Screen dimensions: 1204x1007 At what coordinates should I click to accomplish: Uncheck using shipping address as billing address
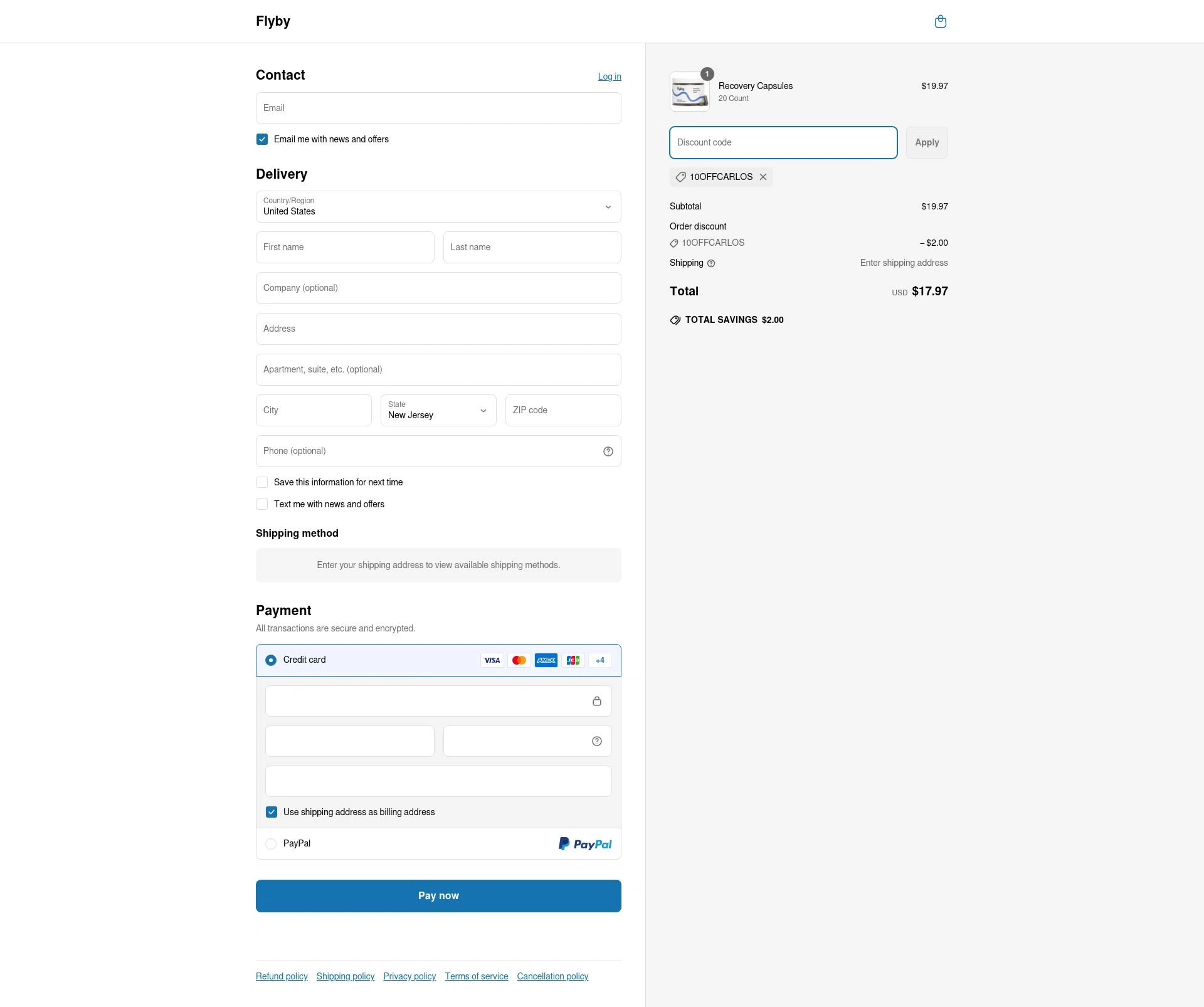(271, 811)
